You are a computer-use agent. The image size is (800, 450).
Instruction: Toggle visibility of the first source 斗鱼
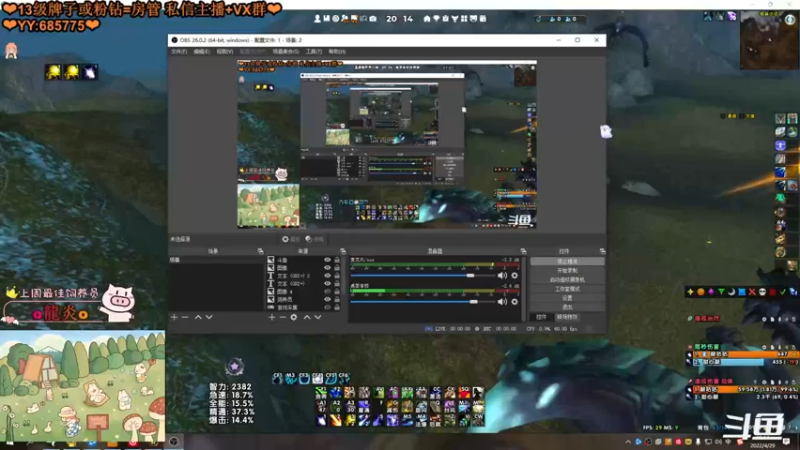coord(328,260)
